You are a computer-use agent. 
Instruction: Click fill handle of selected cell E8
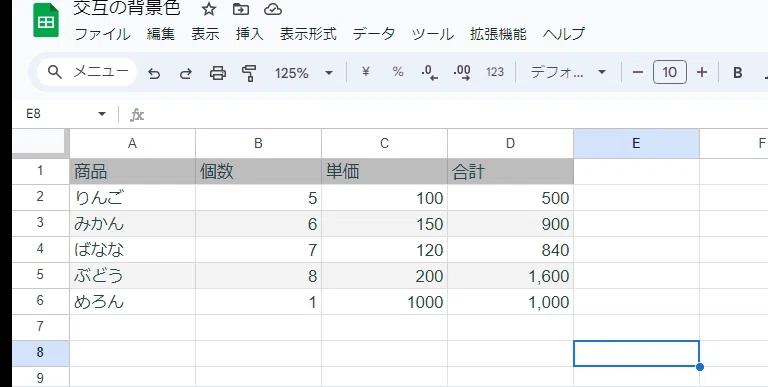click(700, 366)
